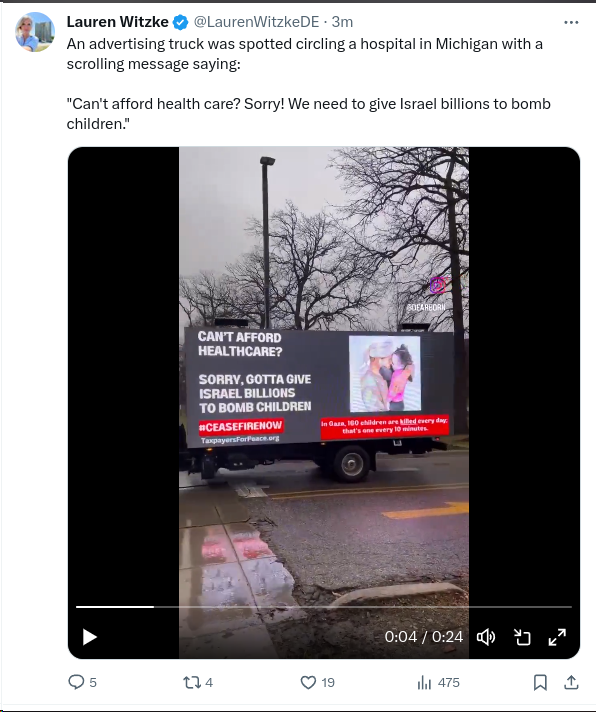
Task: View the tweet's analytics bar chart icon
Action: click(424, 682)
